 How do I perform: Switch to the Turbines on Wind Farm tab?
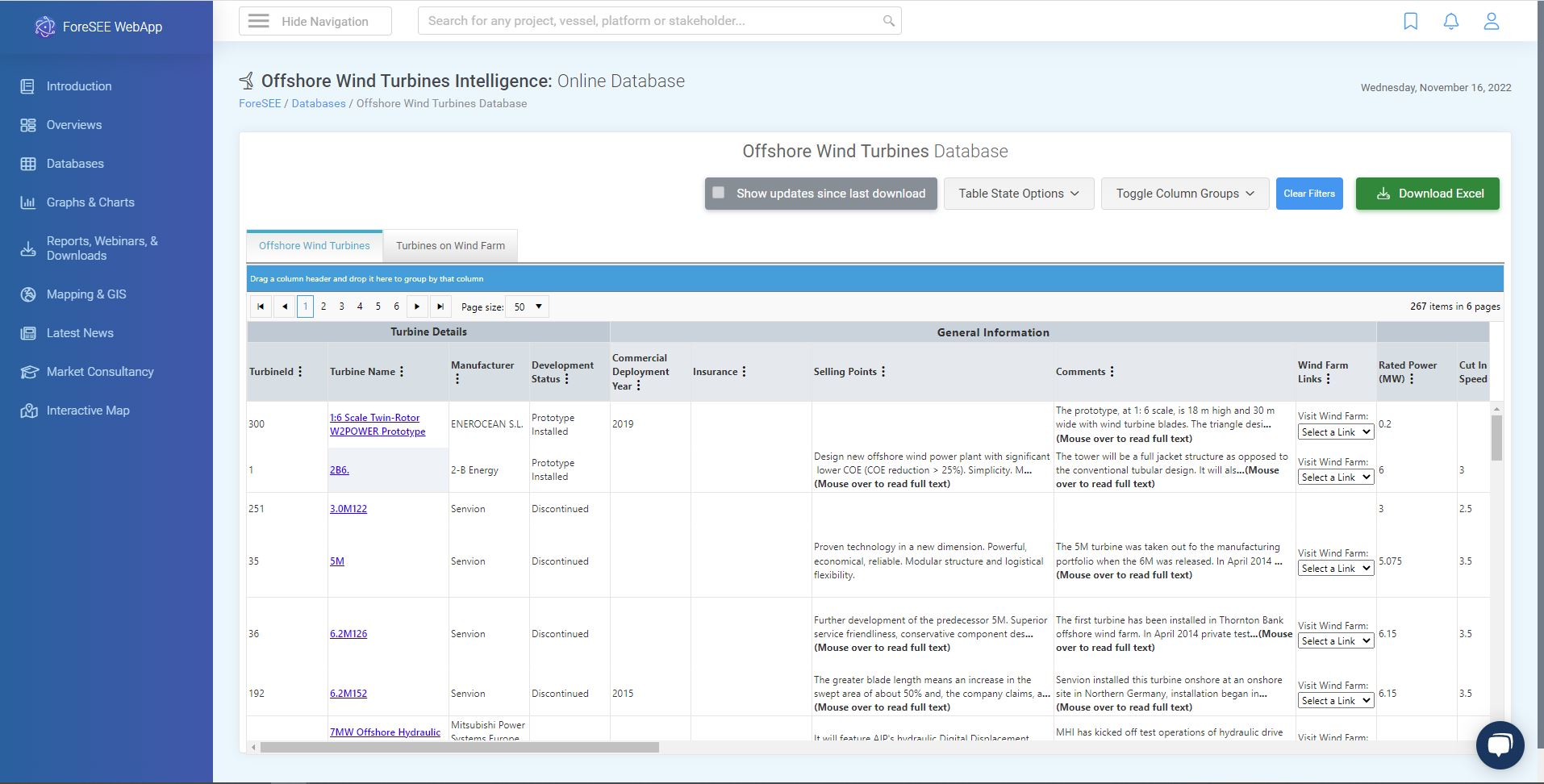pyautogui.click(x=449, y=245)
